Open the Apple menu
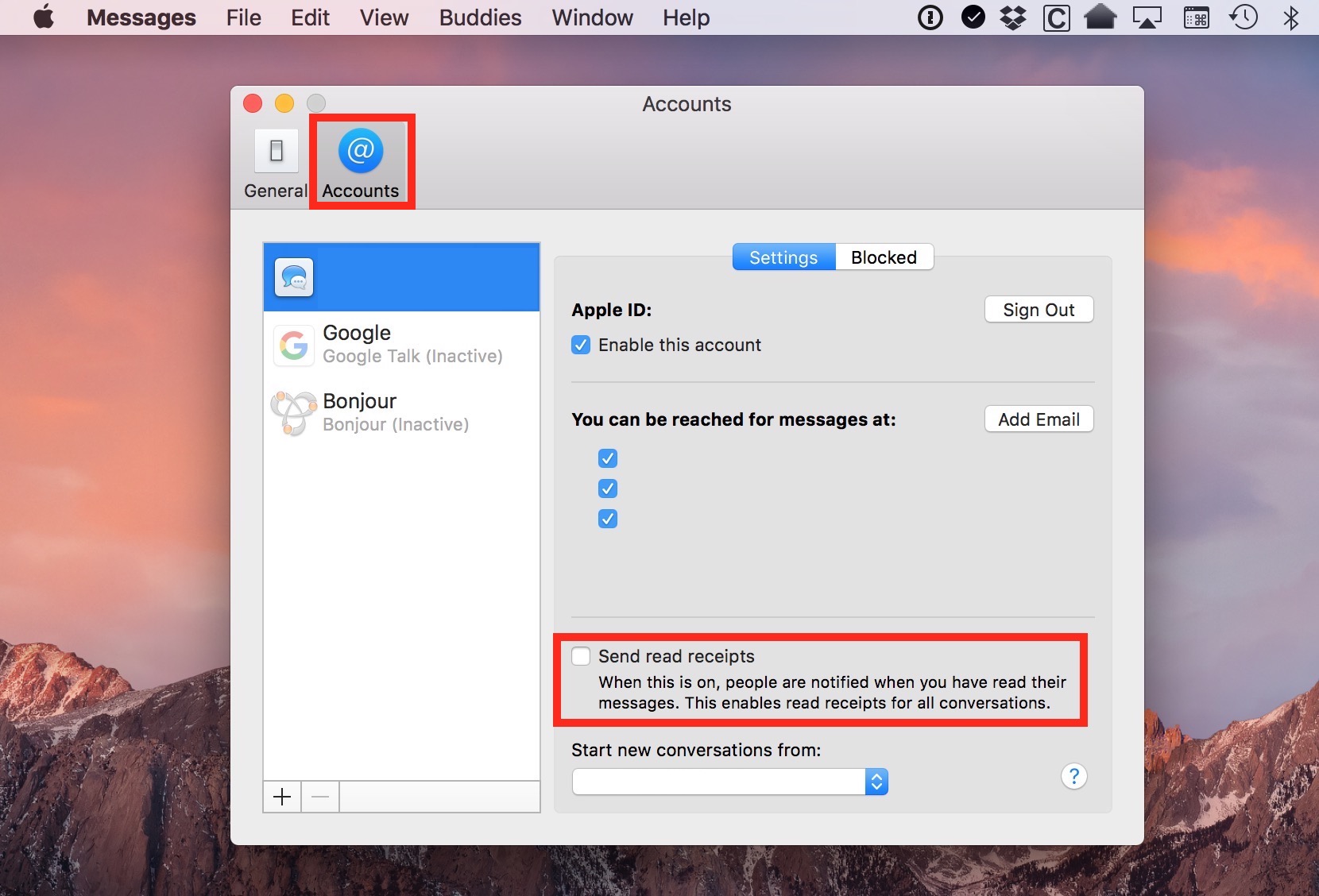1319x896 pixels. 44,17
